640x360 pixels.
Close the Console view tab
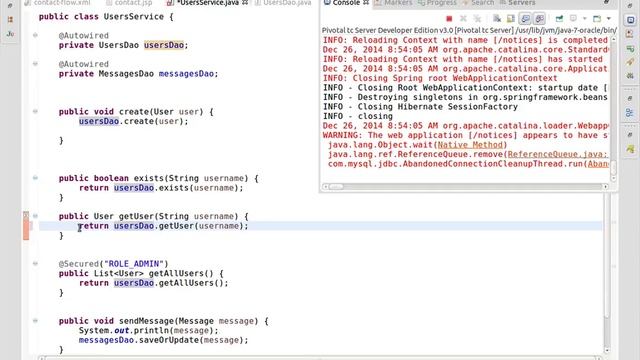[x=366, y=3]
